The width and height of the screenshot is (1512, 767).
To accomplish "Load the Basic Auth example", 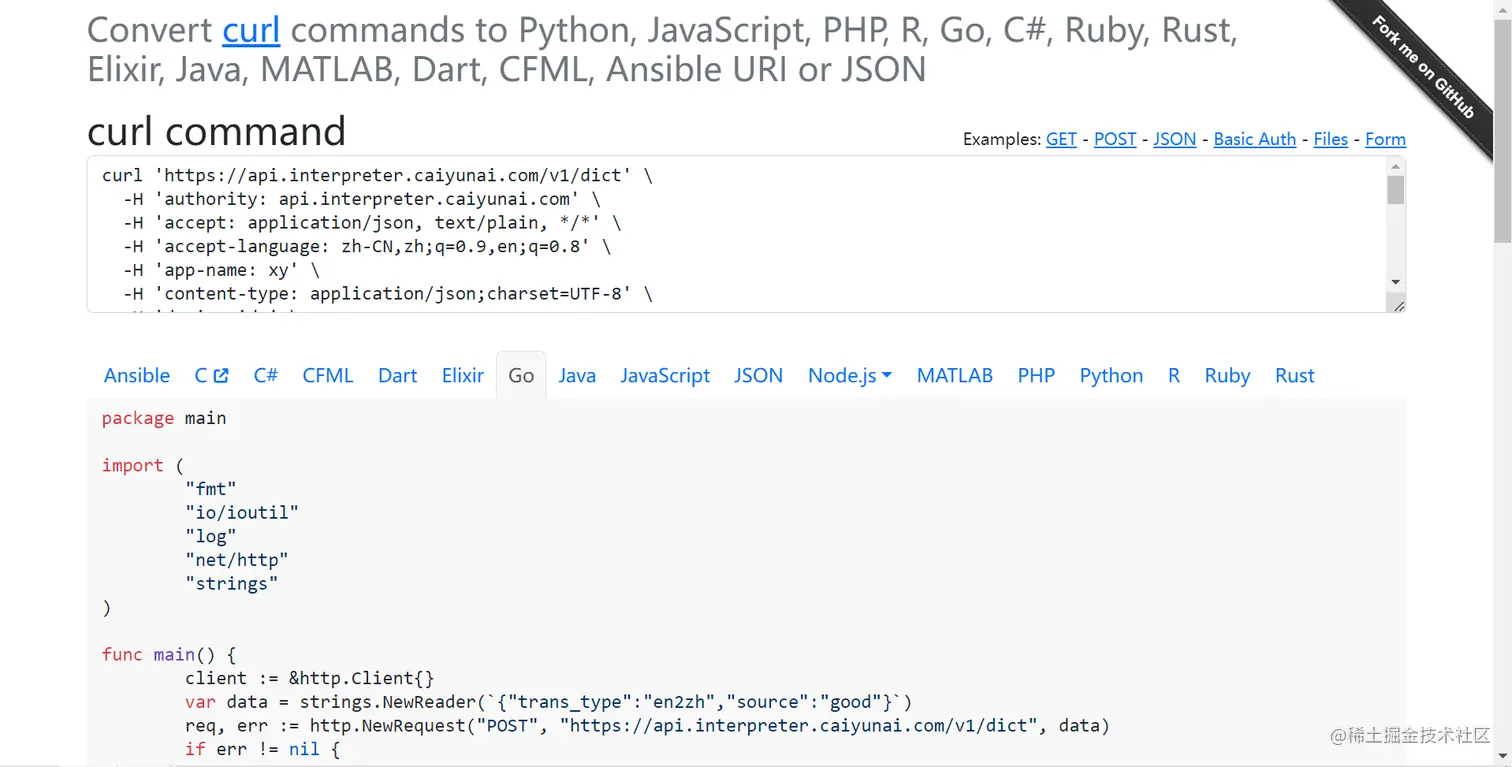I will click(x=1254, y=139).
